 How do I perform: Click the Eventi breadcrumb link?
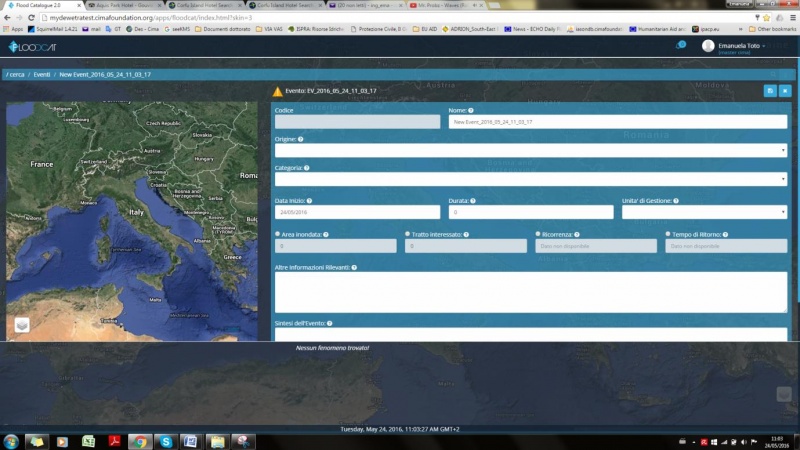pos(42,74)
